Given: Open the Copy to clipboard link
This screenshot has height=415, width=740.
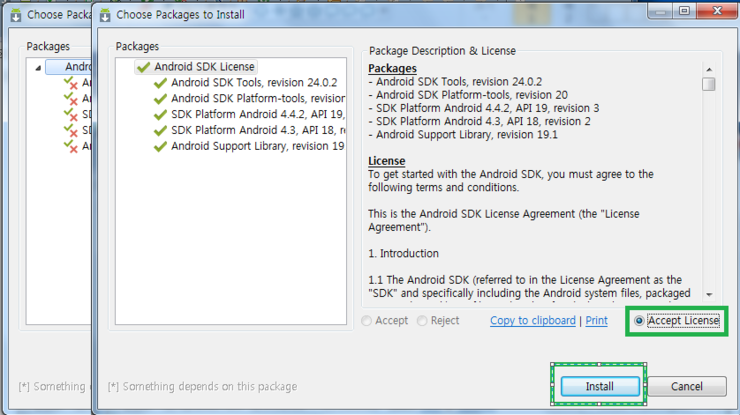Looking at the screenshot, I should click(x=533, y=321).
